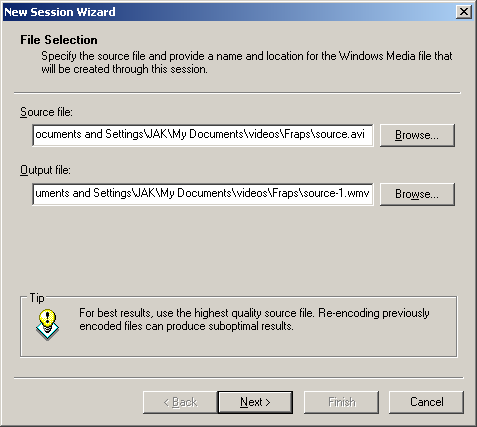The height and width of the screenshot is (427, 477).
Task: Go to the Next wizard page
Action: pyautogui.click(x=255, y=402)
